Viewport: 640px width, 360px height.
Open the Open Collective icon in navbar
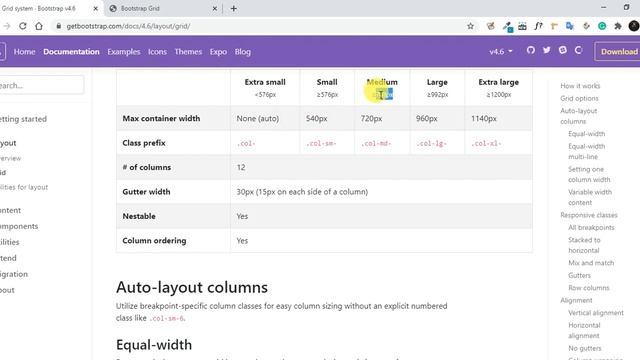(x=578, y=50)
